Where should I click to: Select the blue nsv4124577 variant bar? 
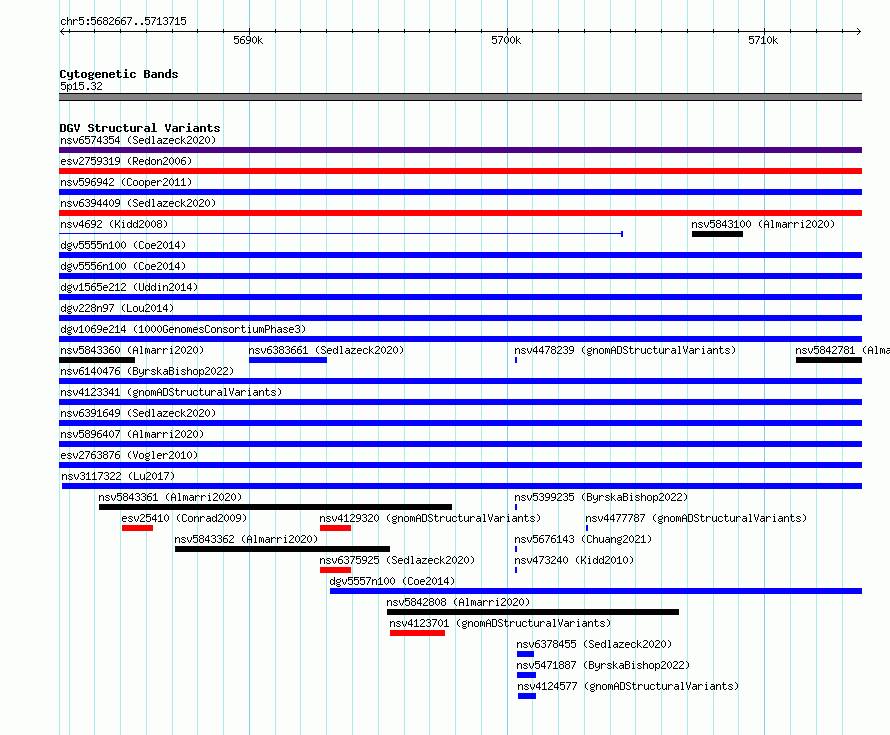coord(527,696)
